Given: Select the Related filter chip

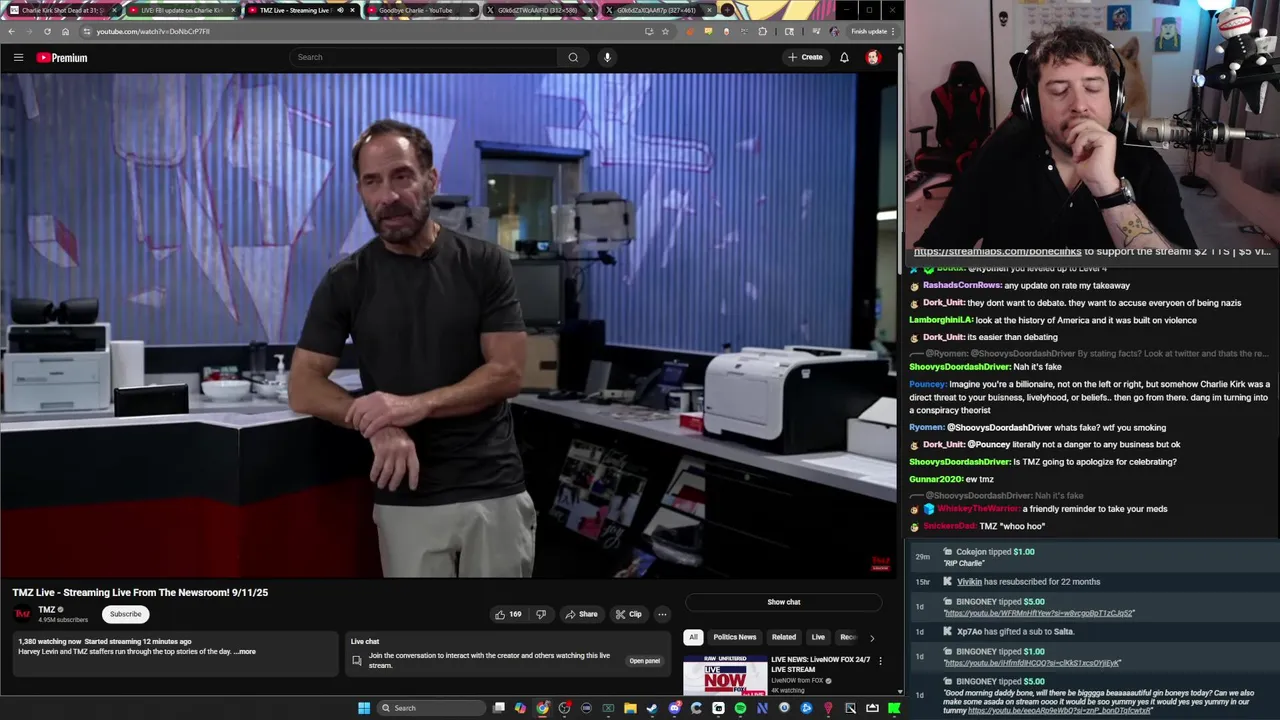Looking at the screenshot, I should [784, 637].
